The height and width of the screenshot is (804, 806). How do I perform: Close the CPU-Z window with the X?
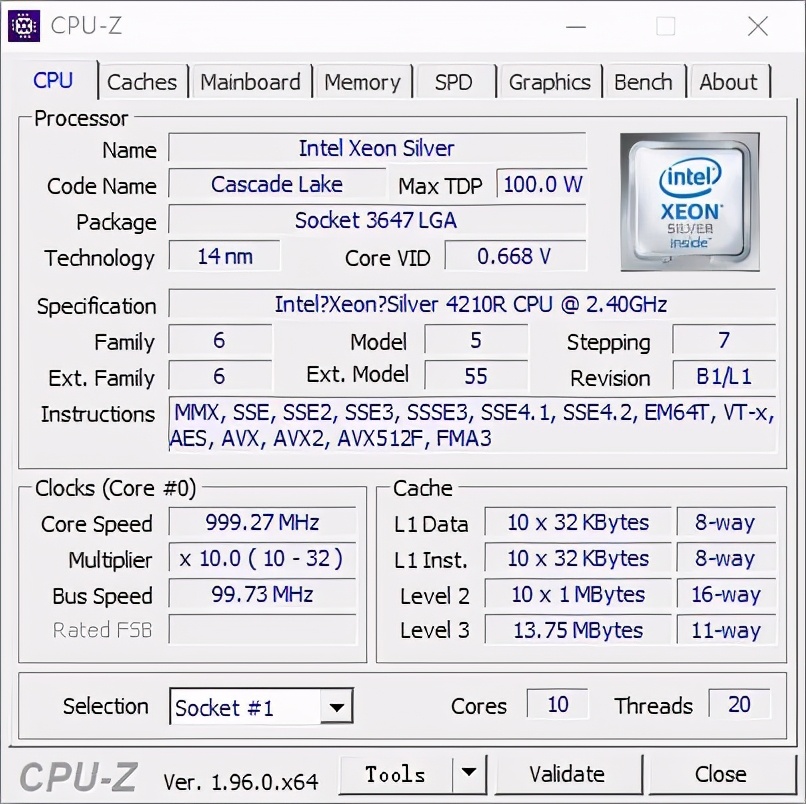(x=758, y=26)
